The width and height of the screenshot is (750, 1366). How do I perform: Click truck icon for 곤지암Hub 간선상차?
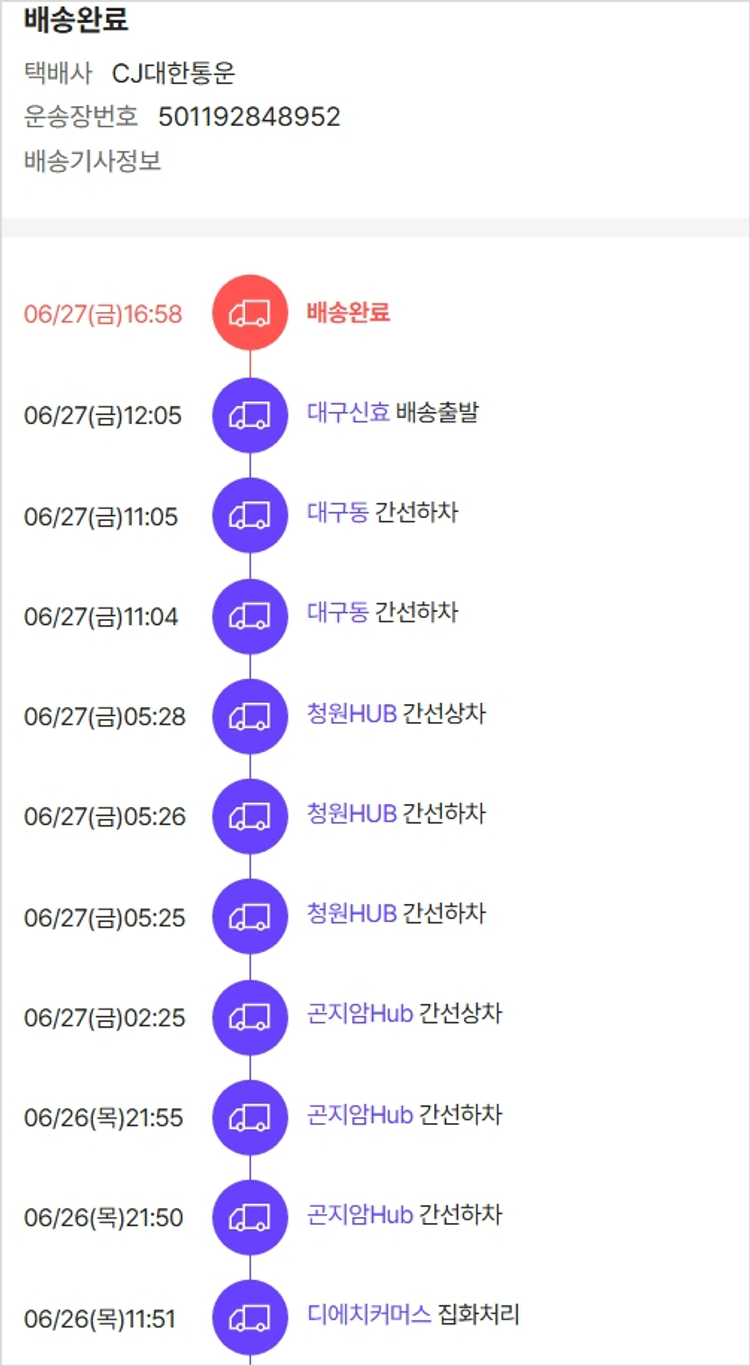click(x=250, y=1017)
